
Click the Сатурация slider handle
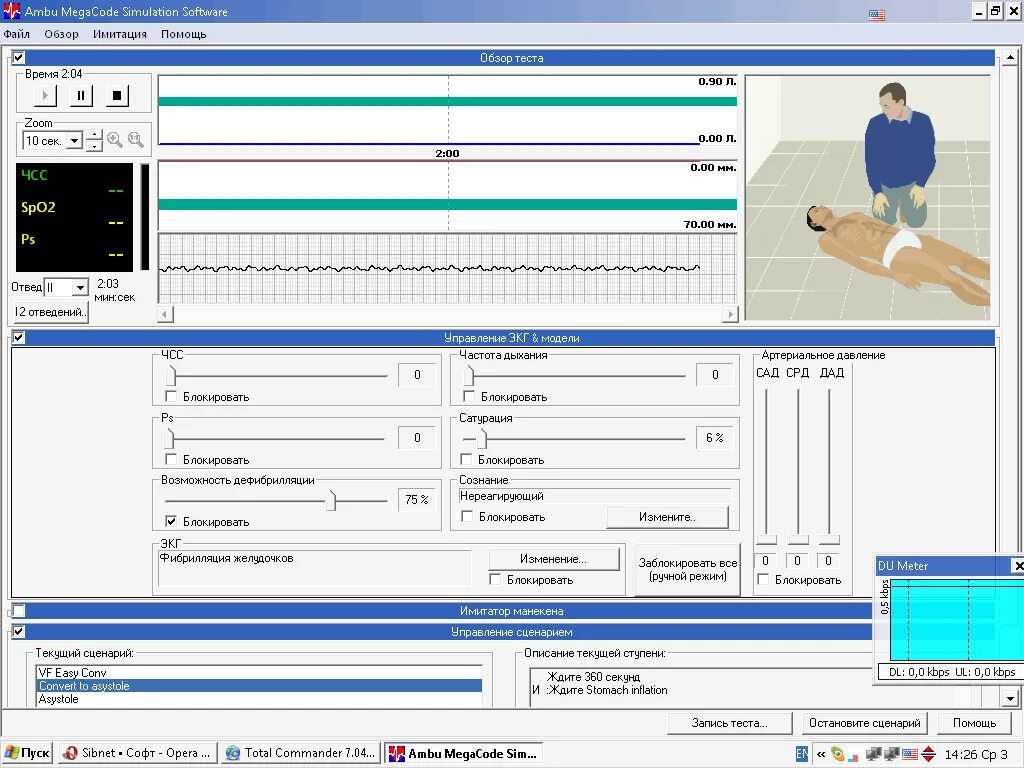point(482,438)
